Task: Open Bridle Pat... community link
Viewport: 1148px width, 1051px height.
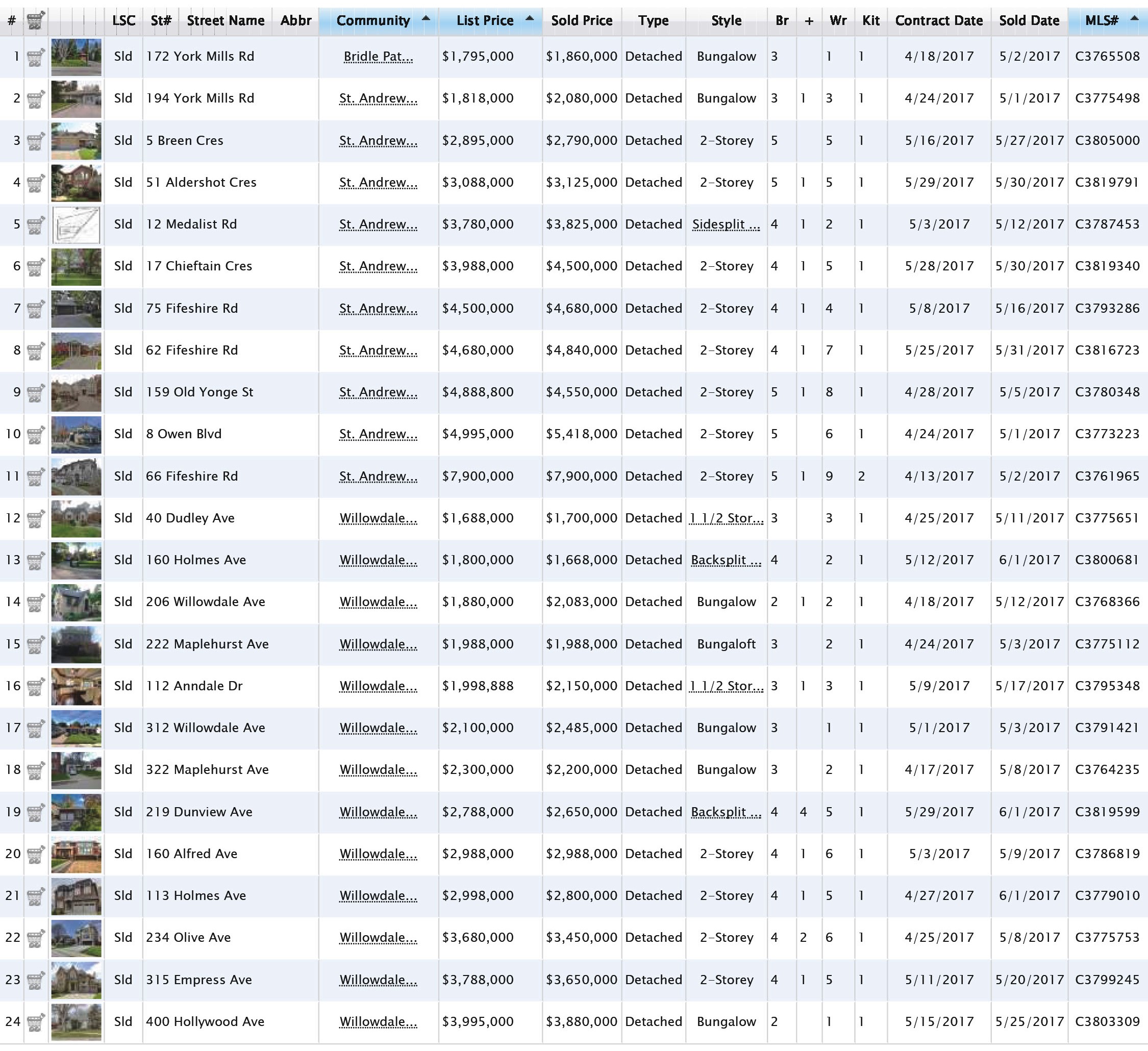Action: tap(378, 57)
